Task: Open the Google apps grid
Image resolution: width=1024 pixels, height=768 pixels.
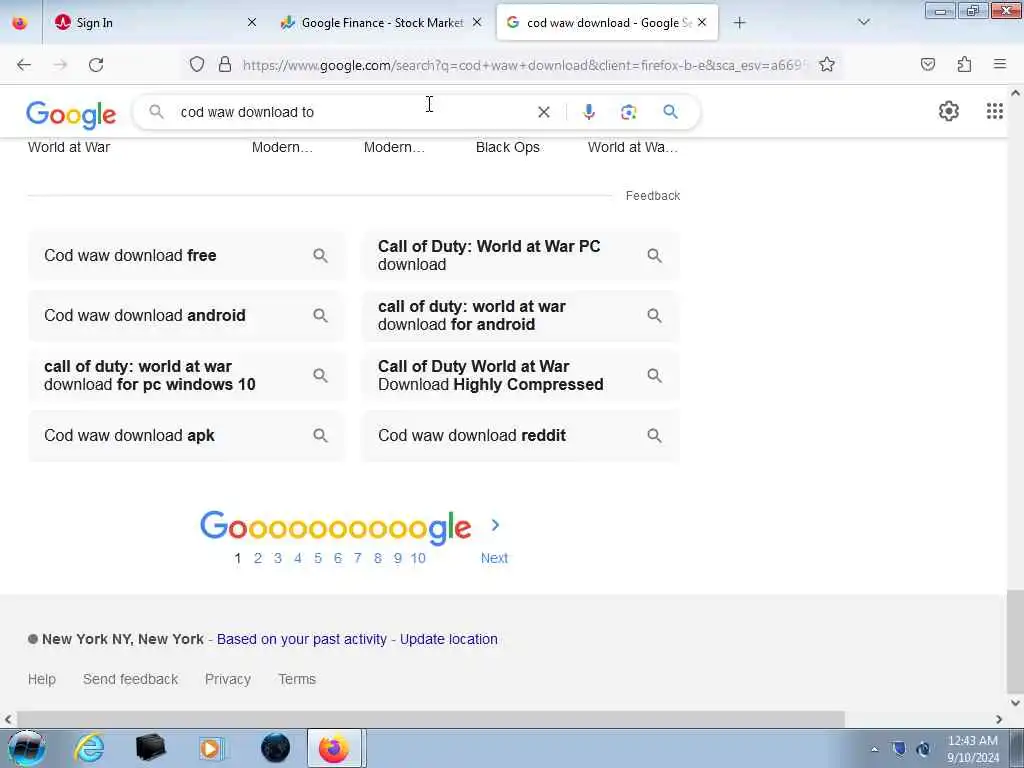Action: (995, 111)
